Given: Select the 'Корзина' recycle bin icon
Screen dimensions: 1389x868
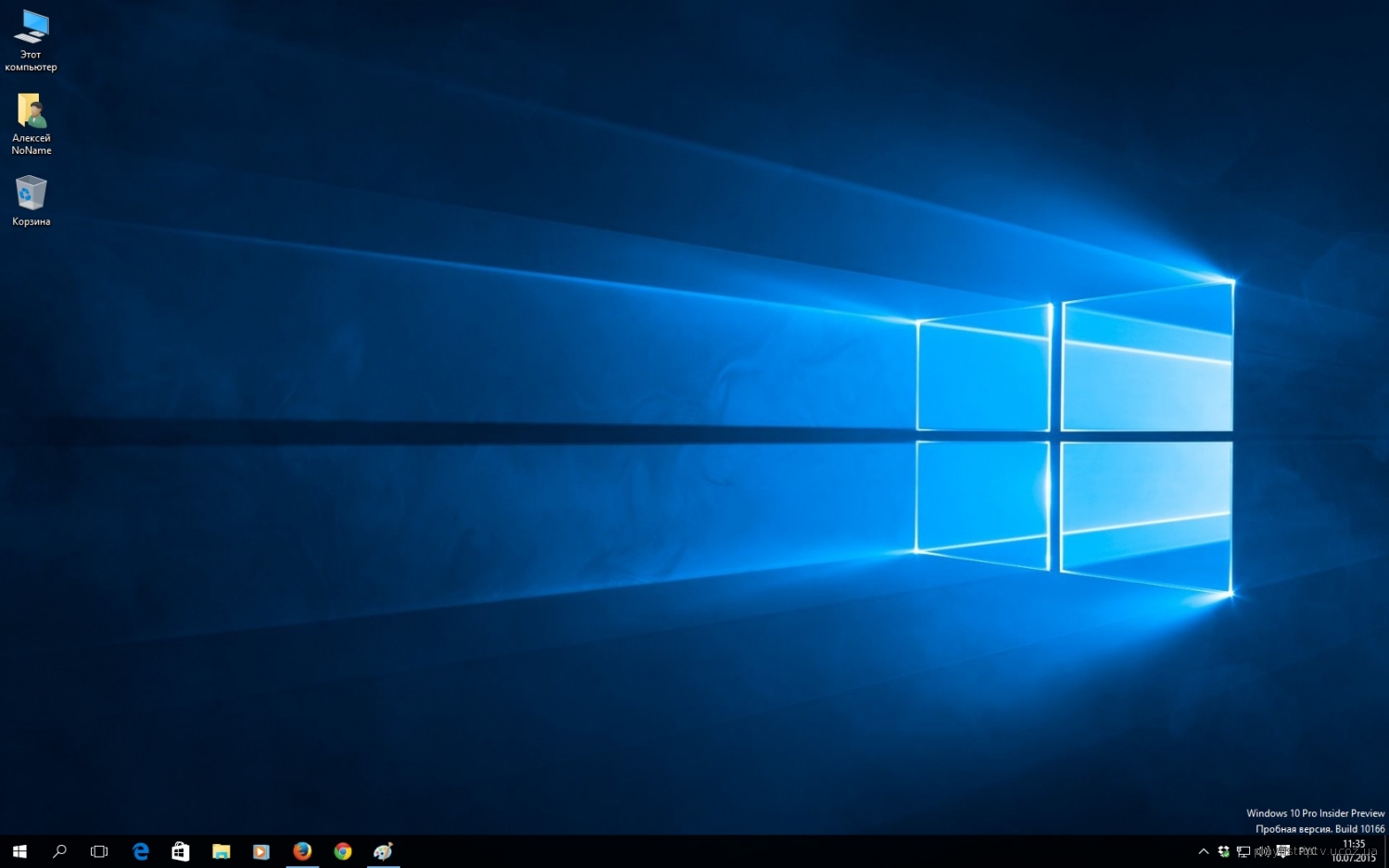Looking at the screenshot, I should tap(31, 201).
